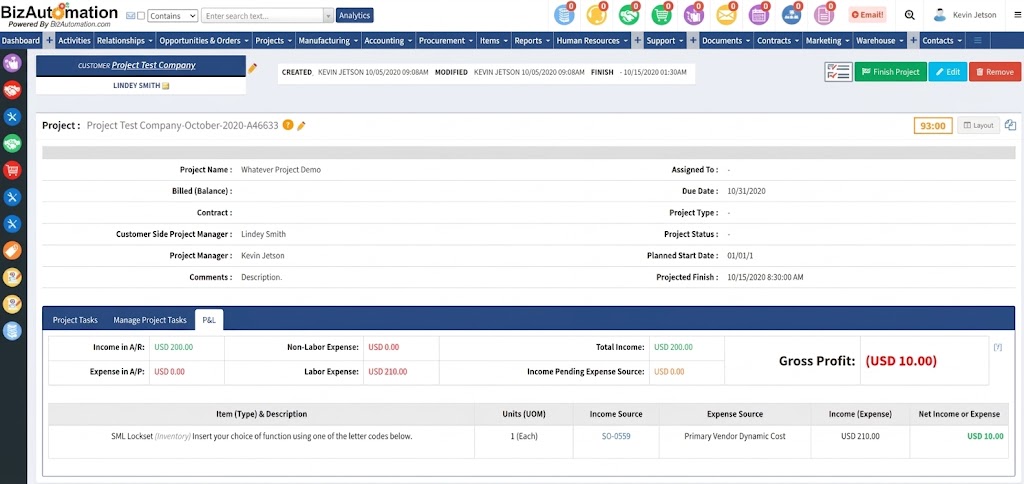Click the red handshake icon in left sidebar

pyautogui.click(x=12, y=90)
